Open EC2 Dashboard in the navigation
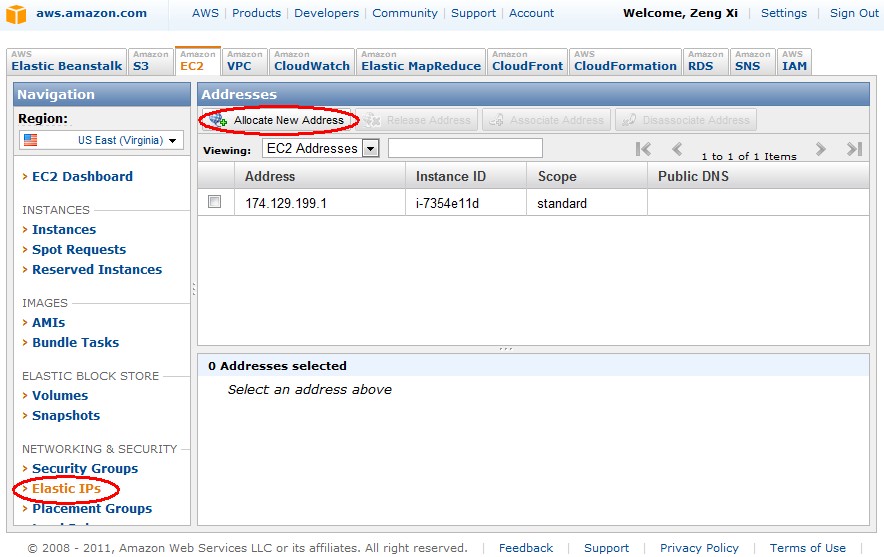The width and height of the screenshot is (884, 557). pos(82,176)
